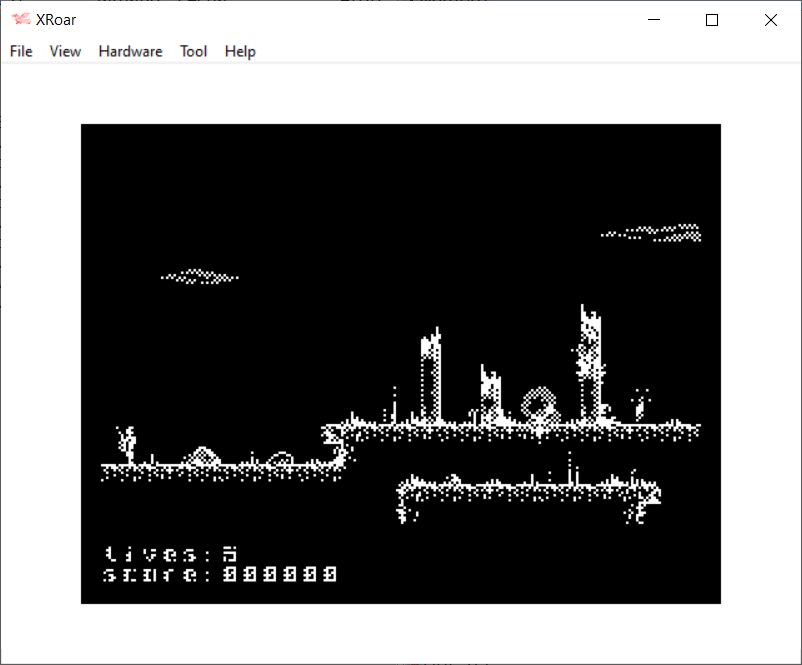The width and height of the screenshot is (802, 665).
Task: Close the XRoar emulator window
Action: (770, 20)
